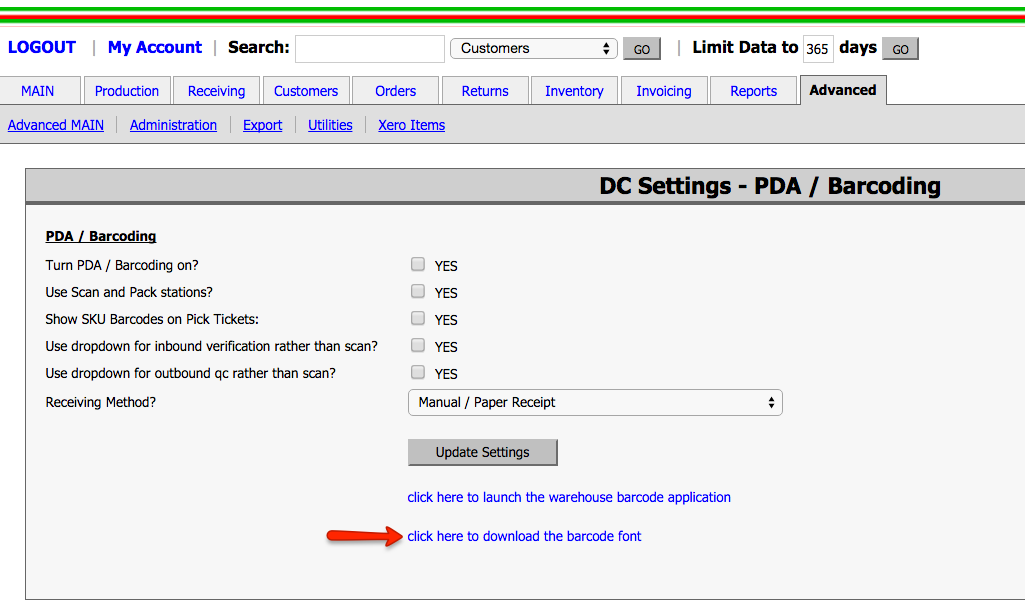Image resolution: width=1025 pixels, height=605 pixels.
Task: Open the Inventory tab
Action: [574, 91]
